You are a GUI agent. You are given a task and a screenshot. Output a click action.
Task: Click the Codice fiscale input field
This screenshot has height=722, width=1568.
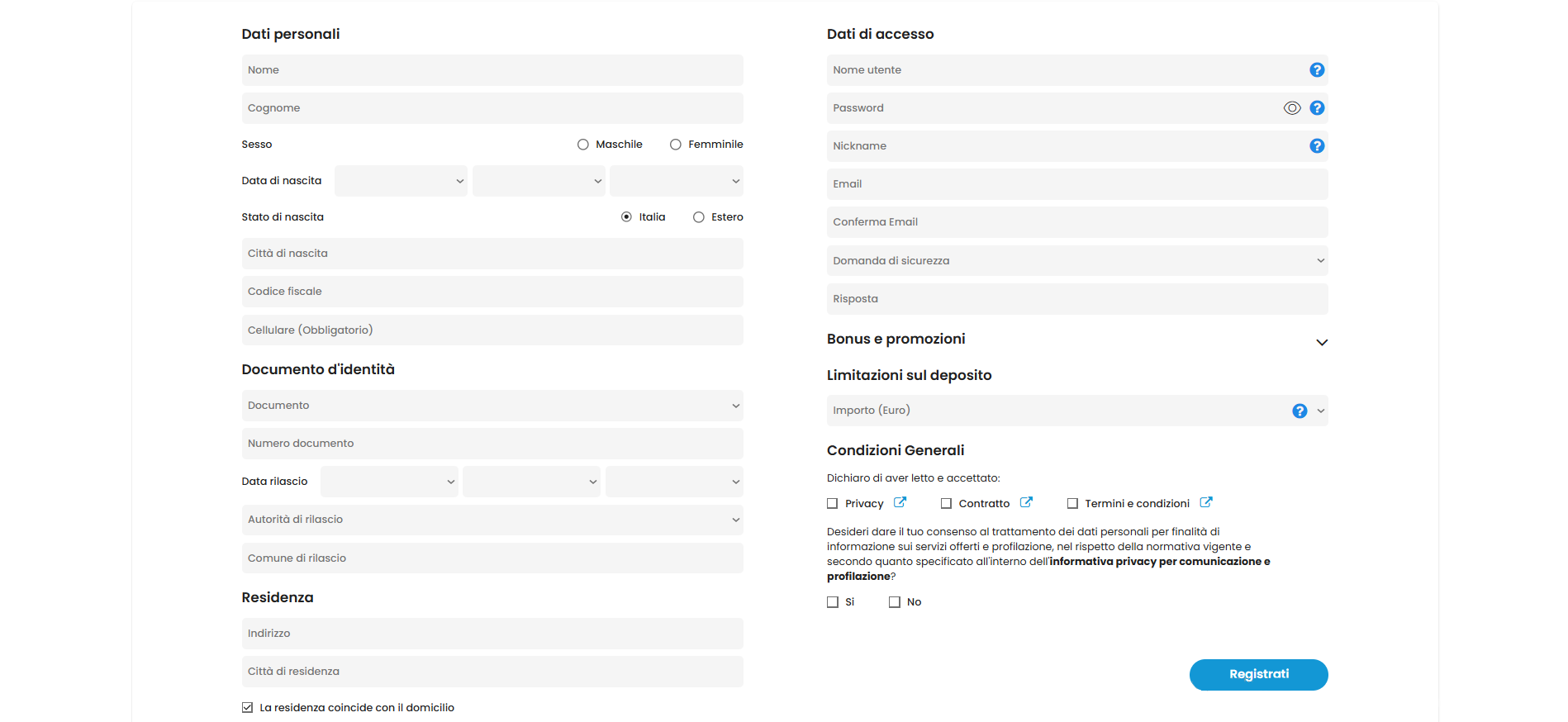click(x=492, y=292)
